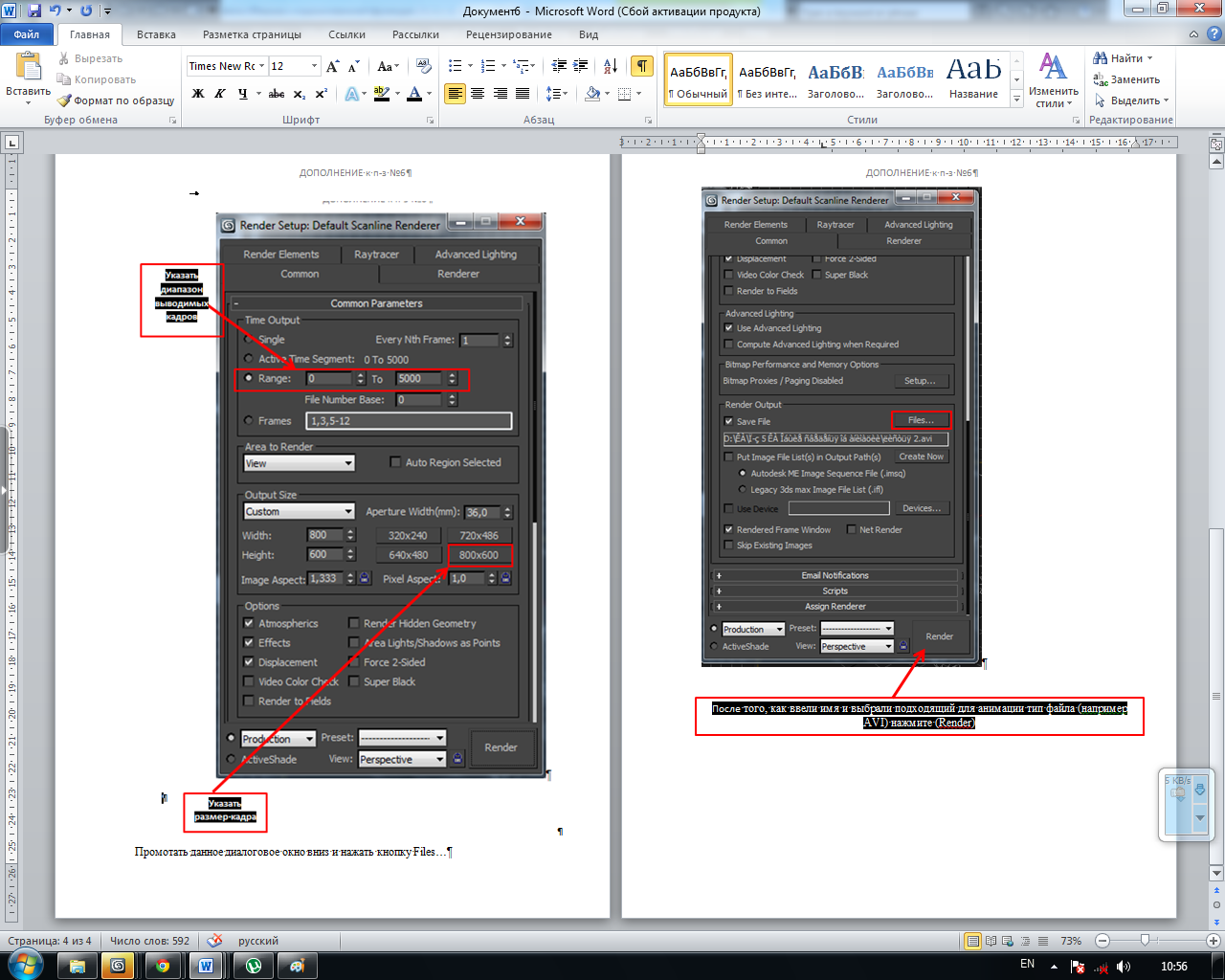Open the font size dropdown showing 12

[314, 66]
